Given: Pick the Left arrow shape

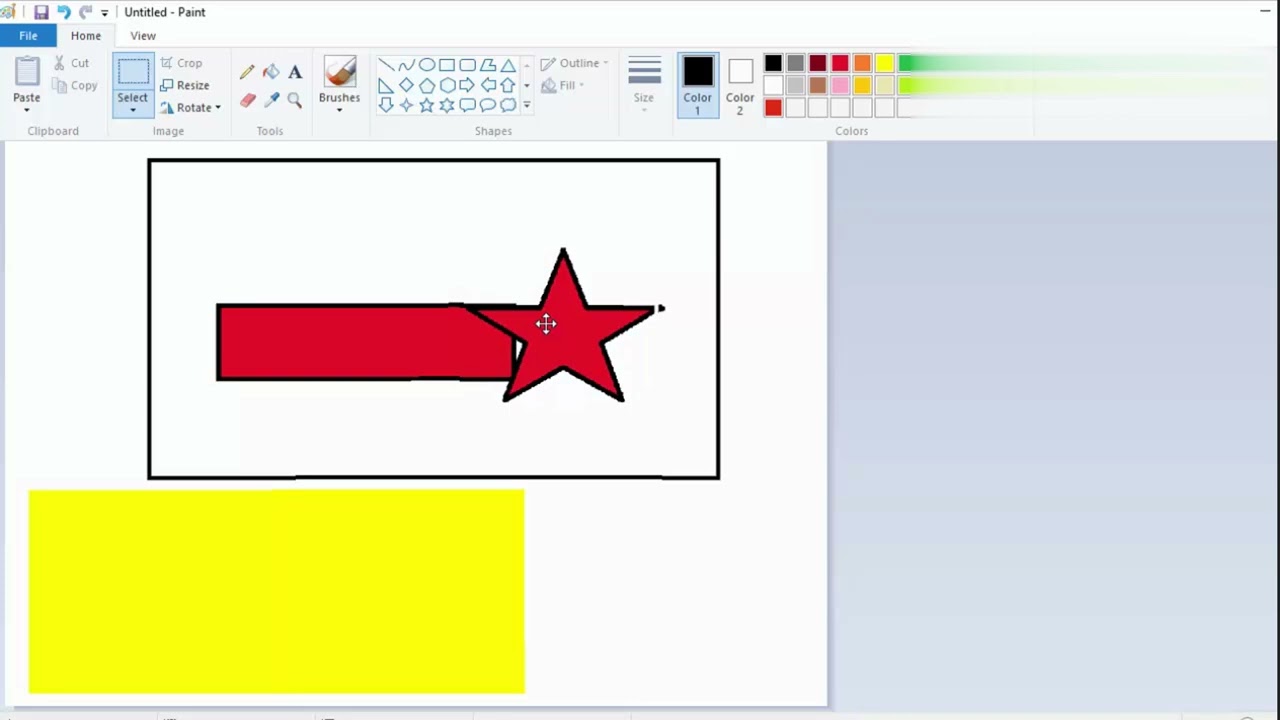Looking at the screenshot, I should pos(488,85).
